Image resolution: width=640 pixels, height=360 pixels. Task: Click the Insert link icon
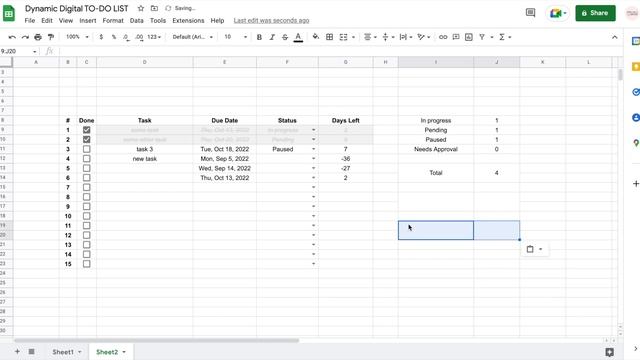443,37
